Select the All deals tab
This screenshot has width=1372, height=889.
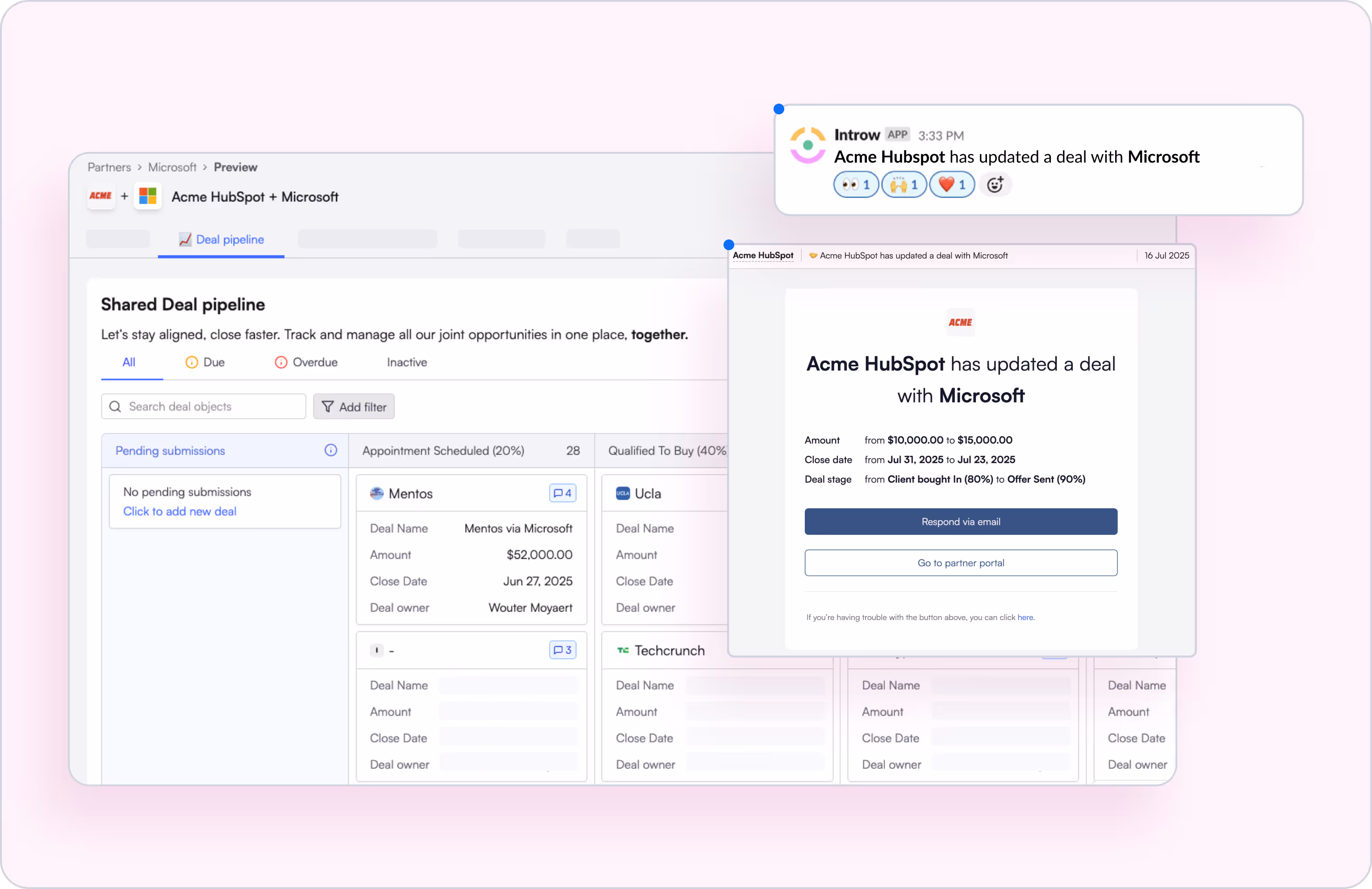[129, 362]
